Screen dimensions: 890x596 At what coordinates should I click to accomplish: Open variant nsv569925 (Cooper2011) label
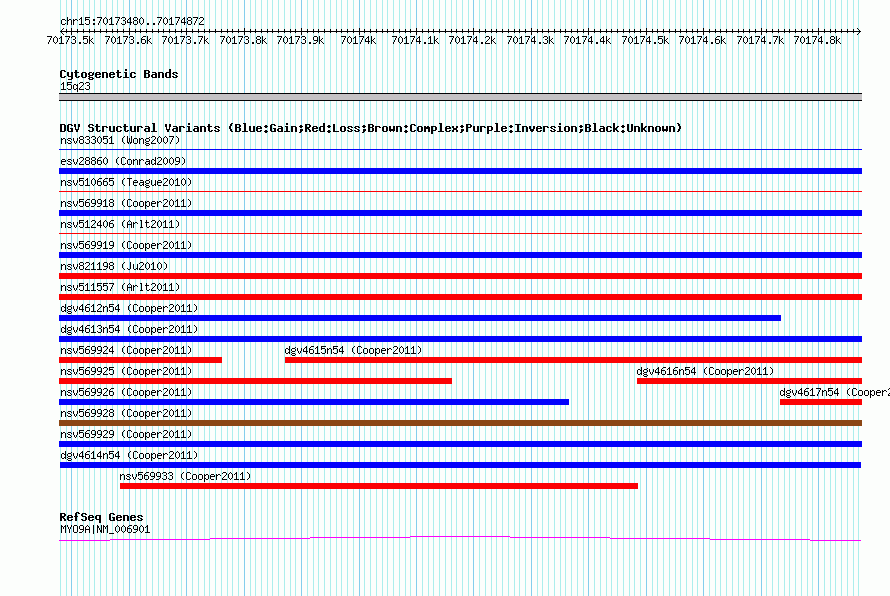126,371
